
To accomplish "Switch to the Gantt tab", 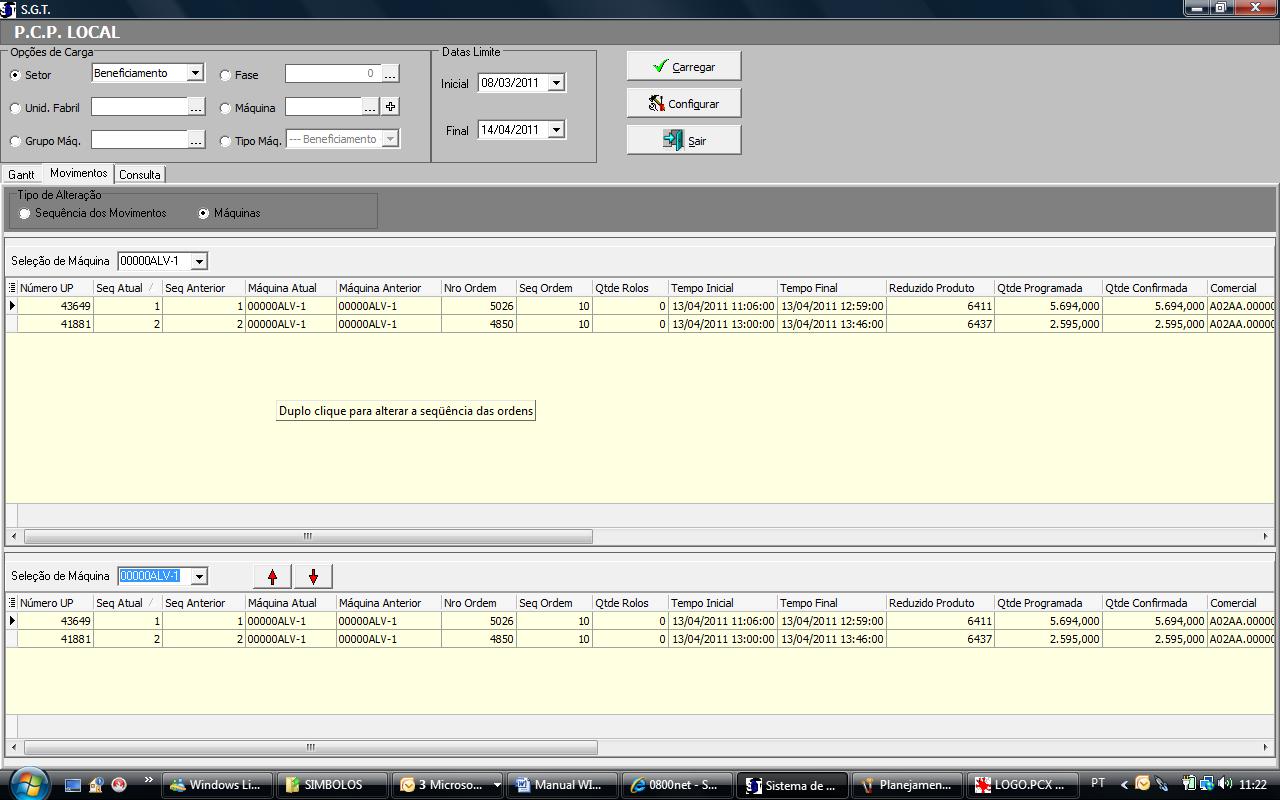I will (22, 174).
